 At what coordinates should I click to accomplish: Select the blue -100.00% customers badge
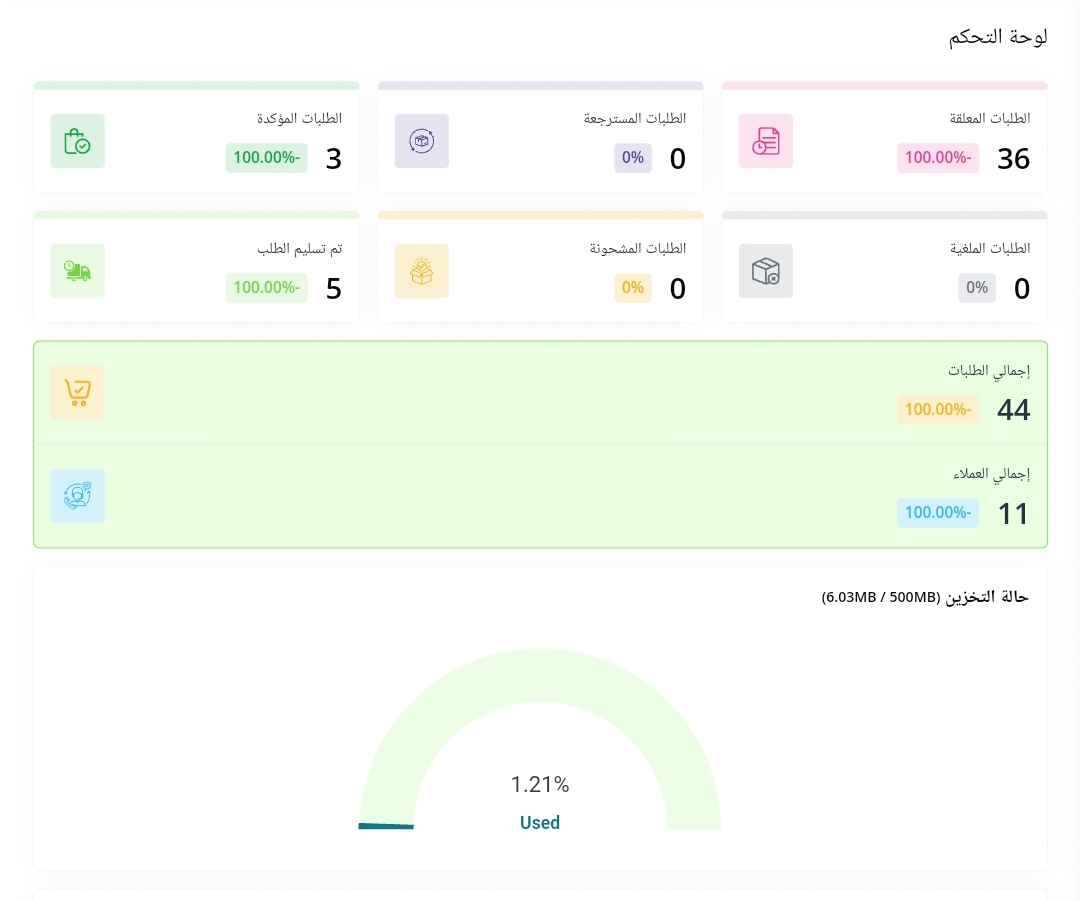[937, 513]
